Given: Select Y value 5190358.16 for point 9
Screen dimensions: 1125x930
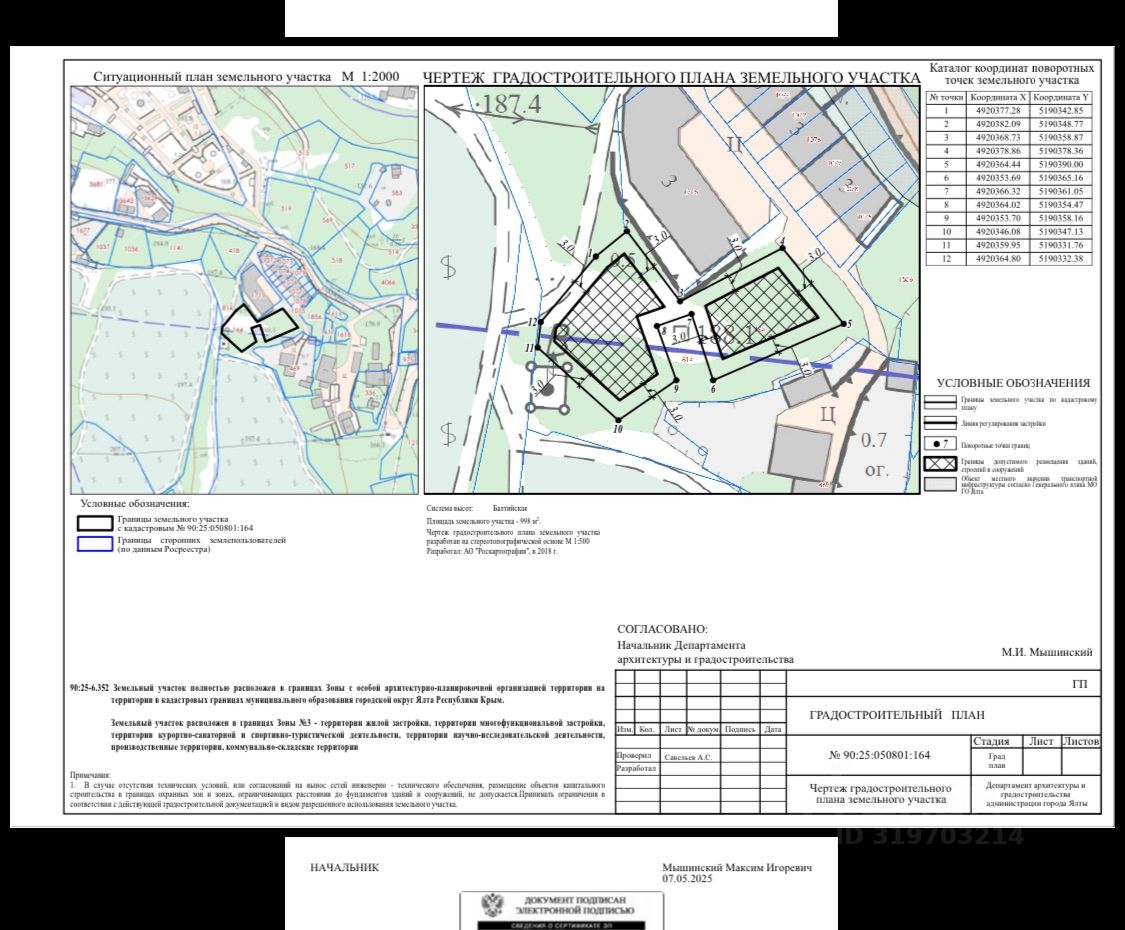Looking at the screenshot, I should pos(1061,218).
